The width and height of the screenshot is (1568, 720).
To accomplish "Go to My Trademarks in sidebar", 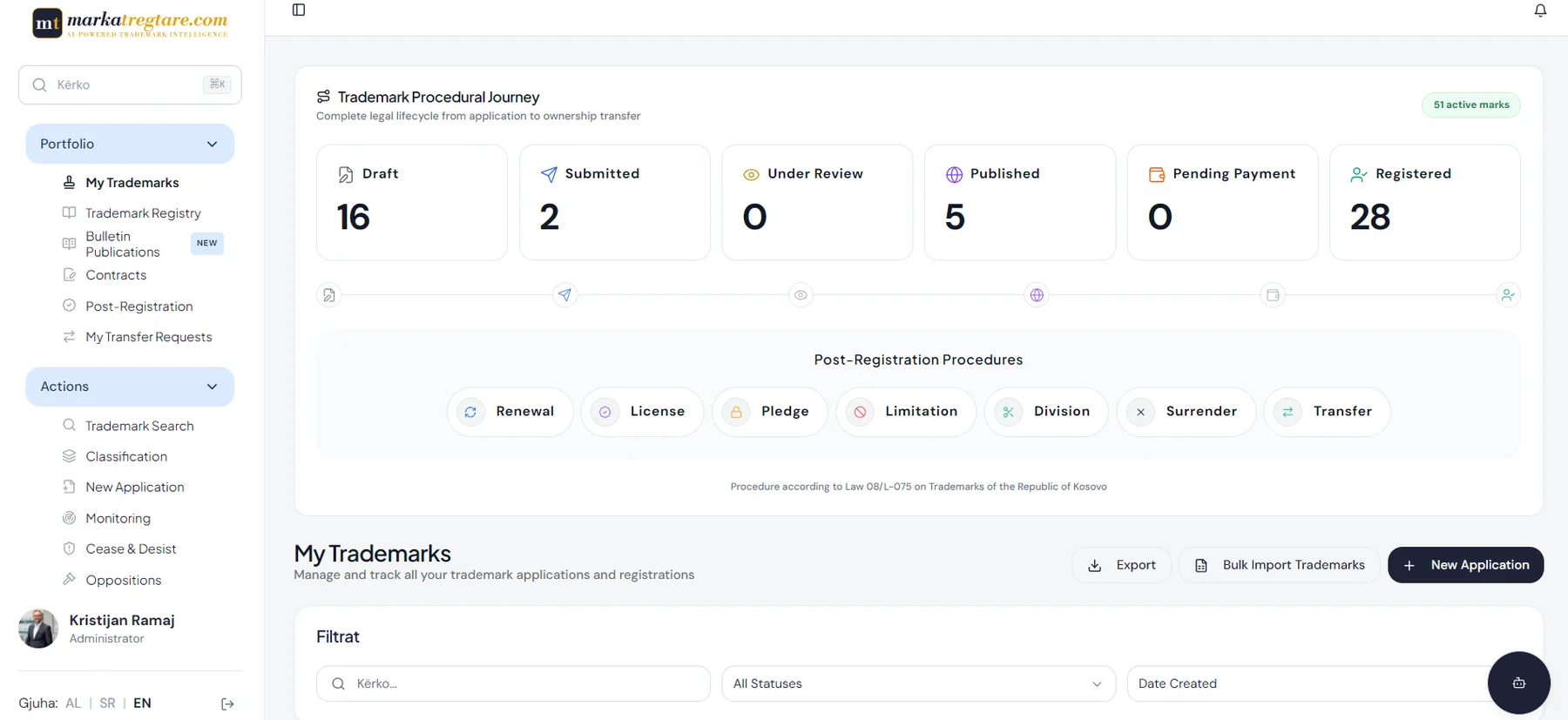I will click(132, 183).
